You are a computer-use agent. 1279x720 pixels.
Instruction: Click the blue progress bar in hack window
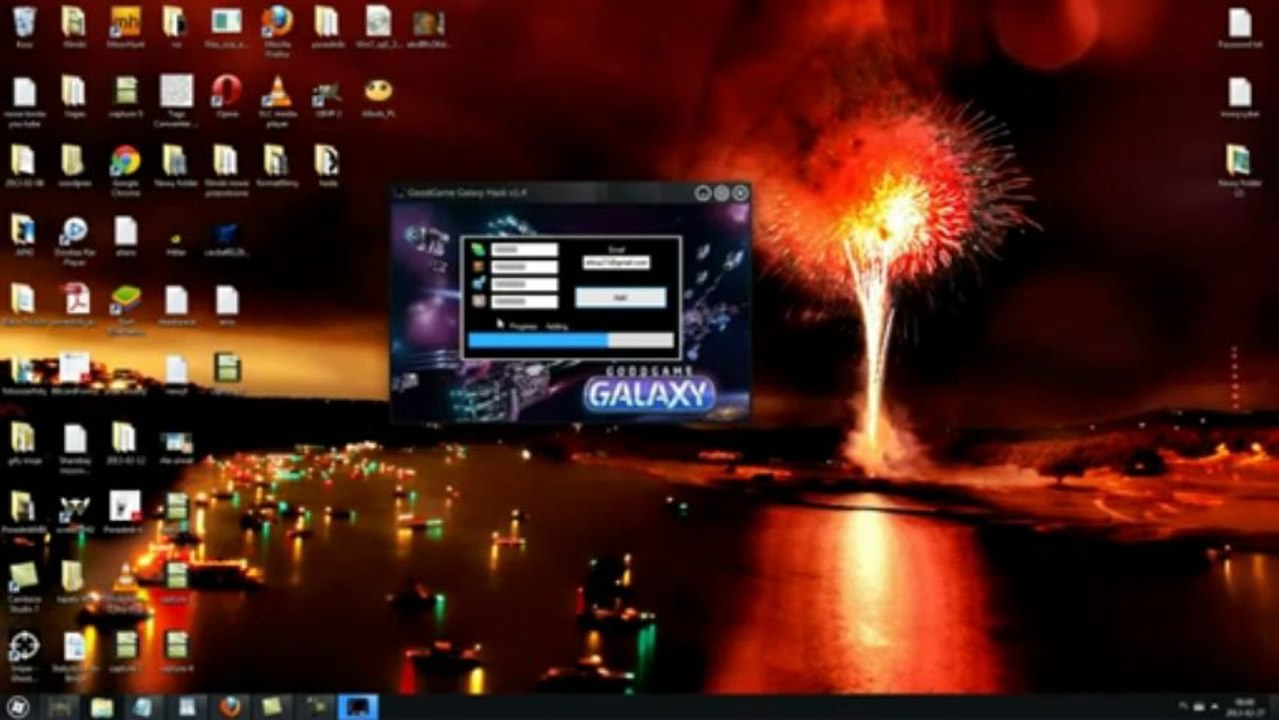[570, 340]
